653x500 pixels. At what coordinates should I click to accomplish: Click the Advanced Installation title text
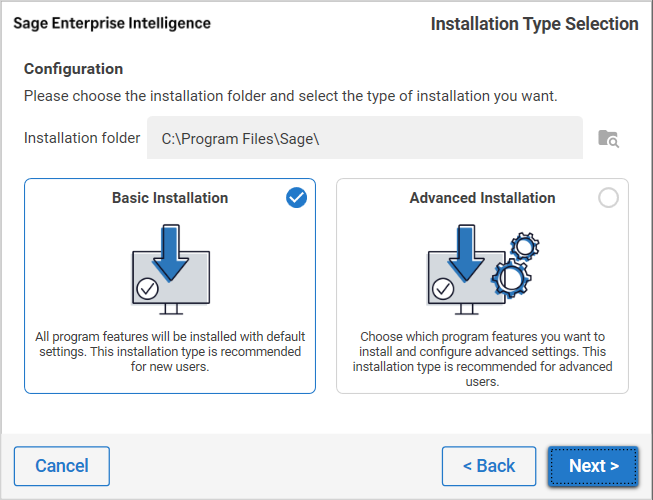(482, 198)
